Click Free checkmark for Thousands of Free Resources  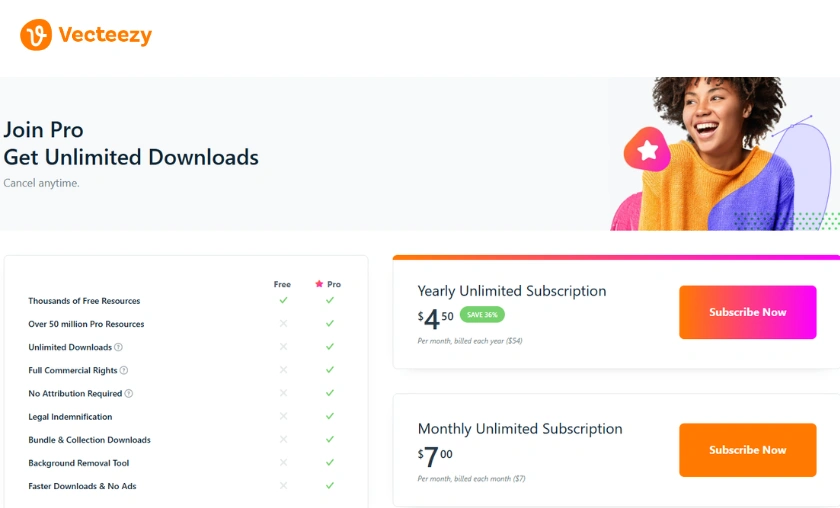point(283,300)
